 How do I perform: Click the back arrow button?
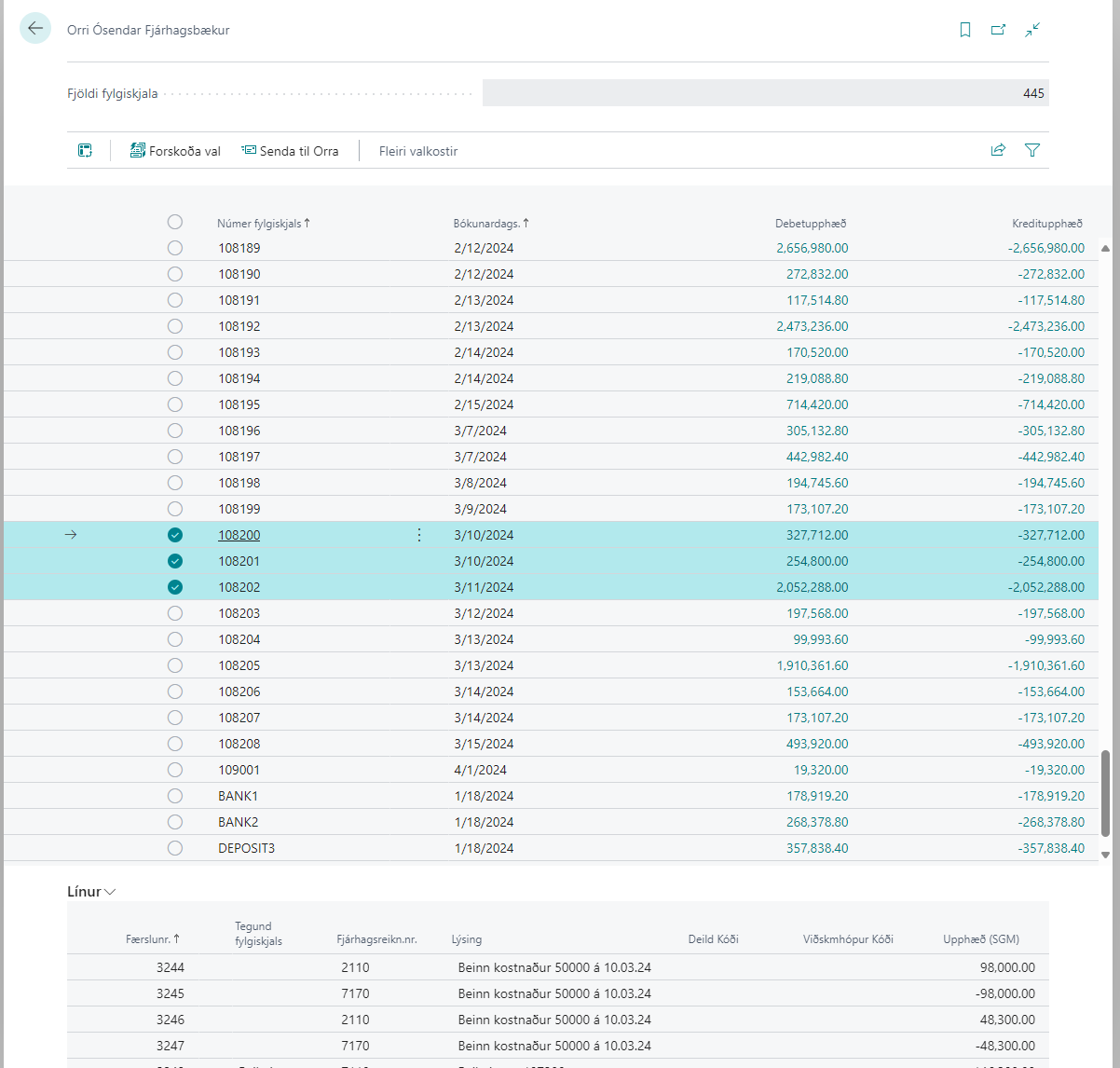(35, 29)
